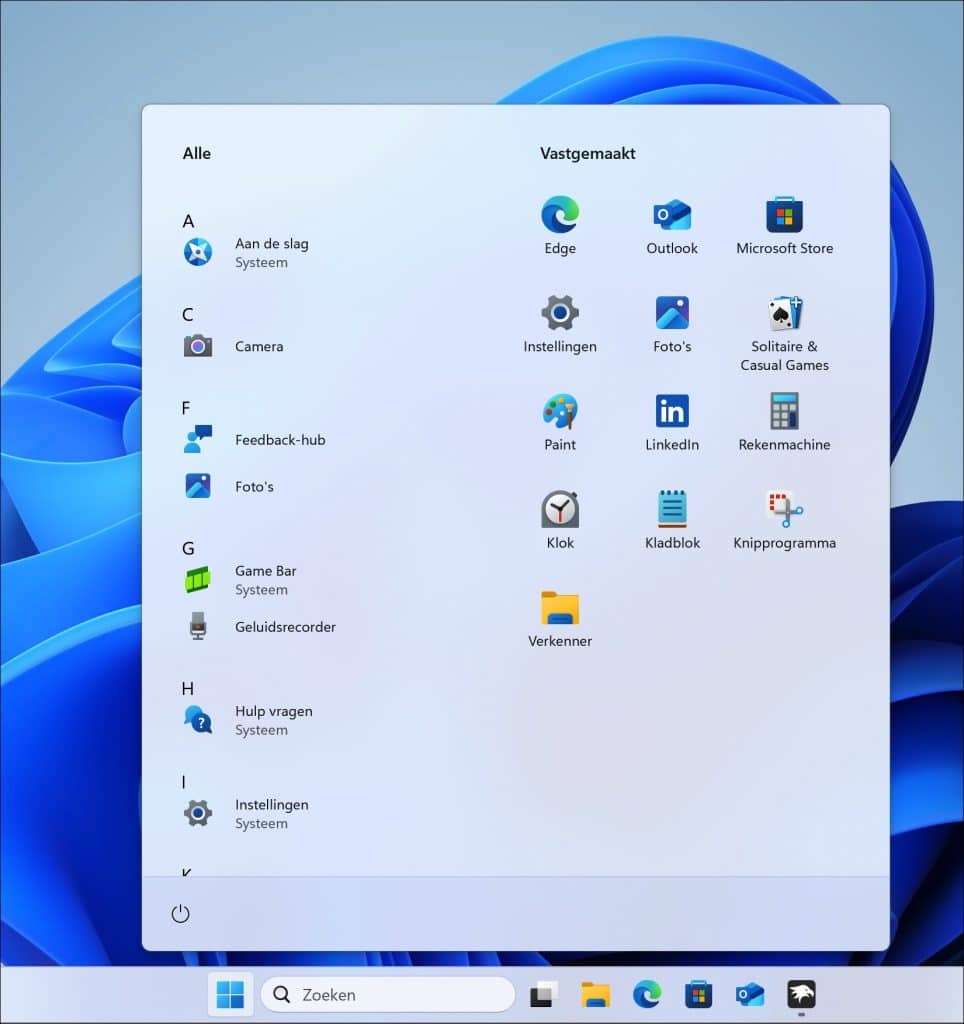The width and height of the screenshot is (964, 1024).
Task: Open Rekenmachine calculator app
Action: pos(784,422)
